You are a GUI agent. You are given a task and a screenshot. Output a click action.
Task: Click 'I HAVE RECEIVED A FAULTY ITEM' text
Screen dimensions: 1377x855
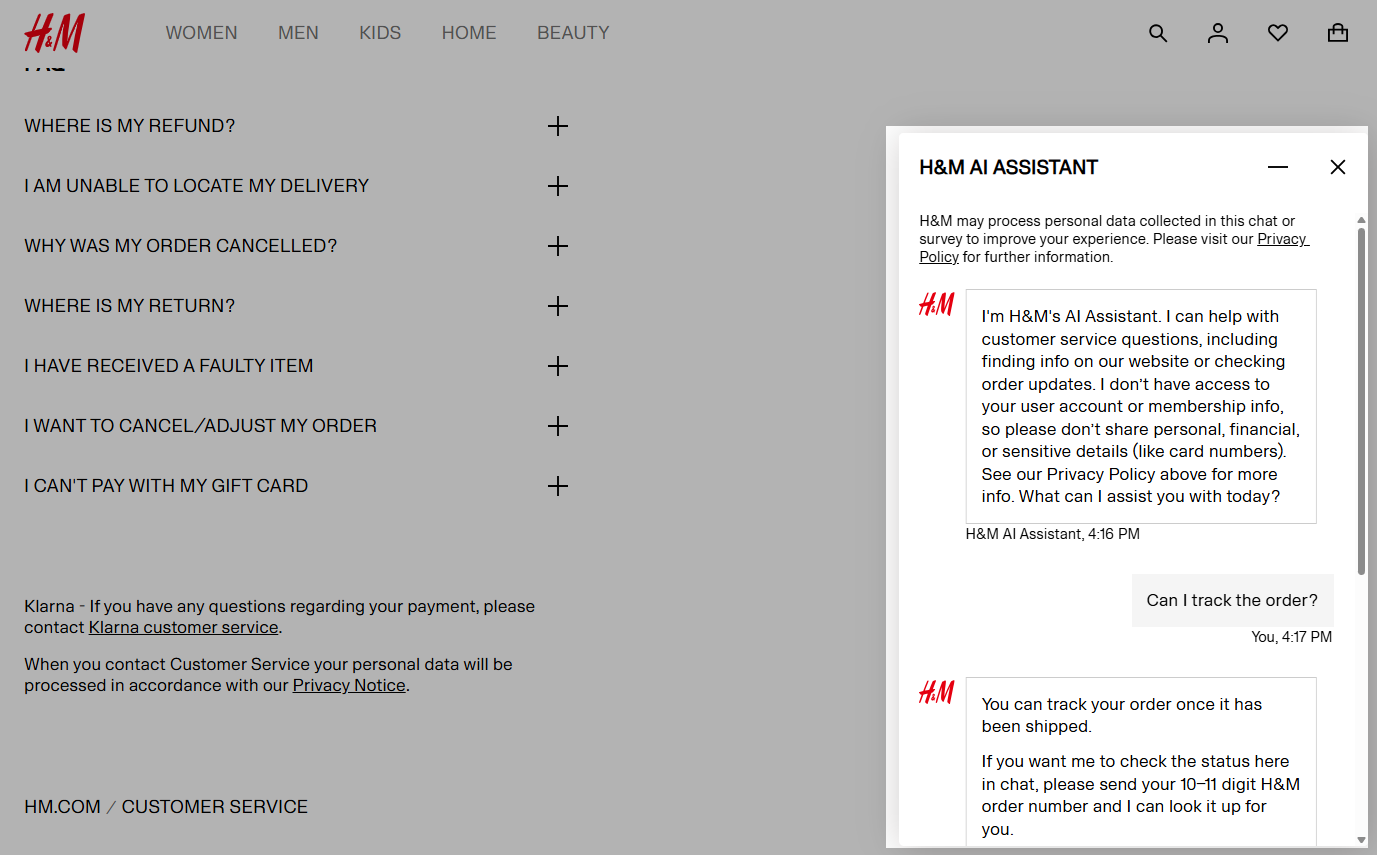169,366
